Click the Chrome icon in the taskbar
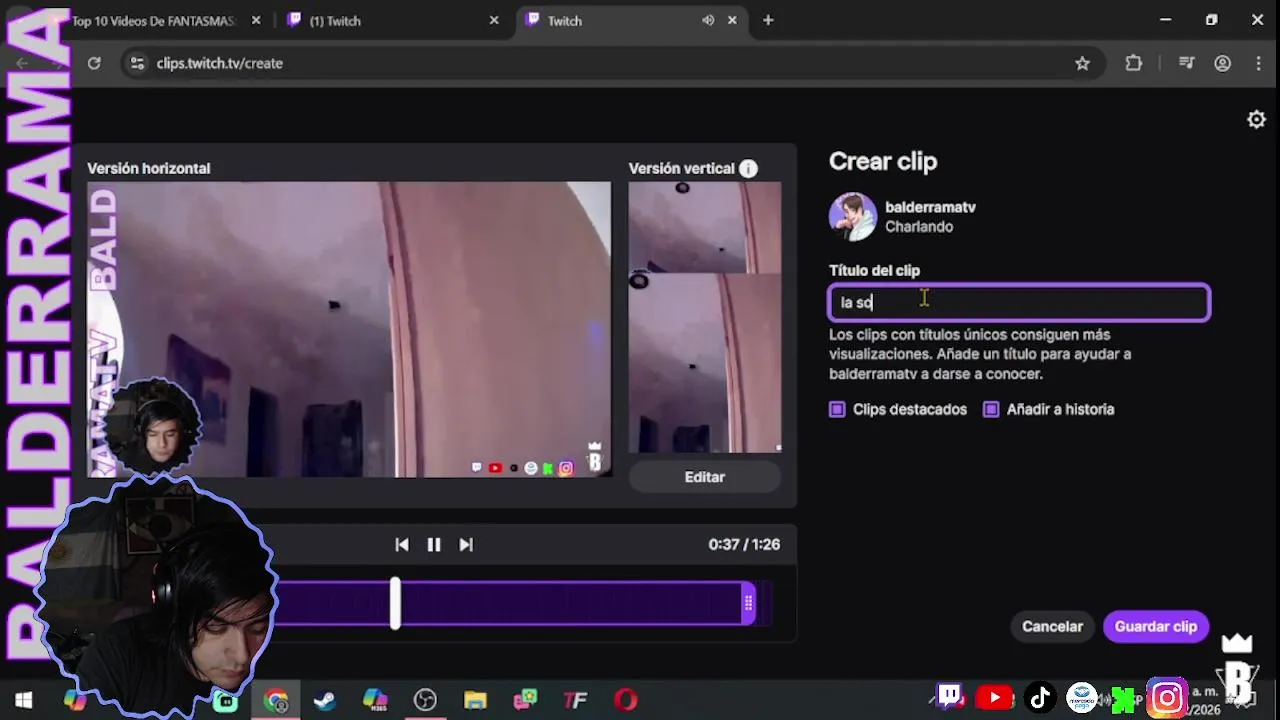 [276, 700]
